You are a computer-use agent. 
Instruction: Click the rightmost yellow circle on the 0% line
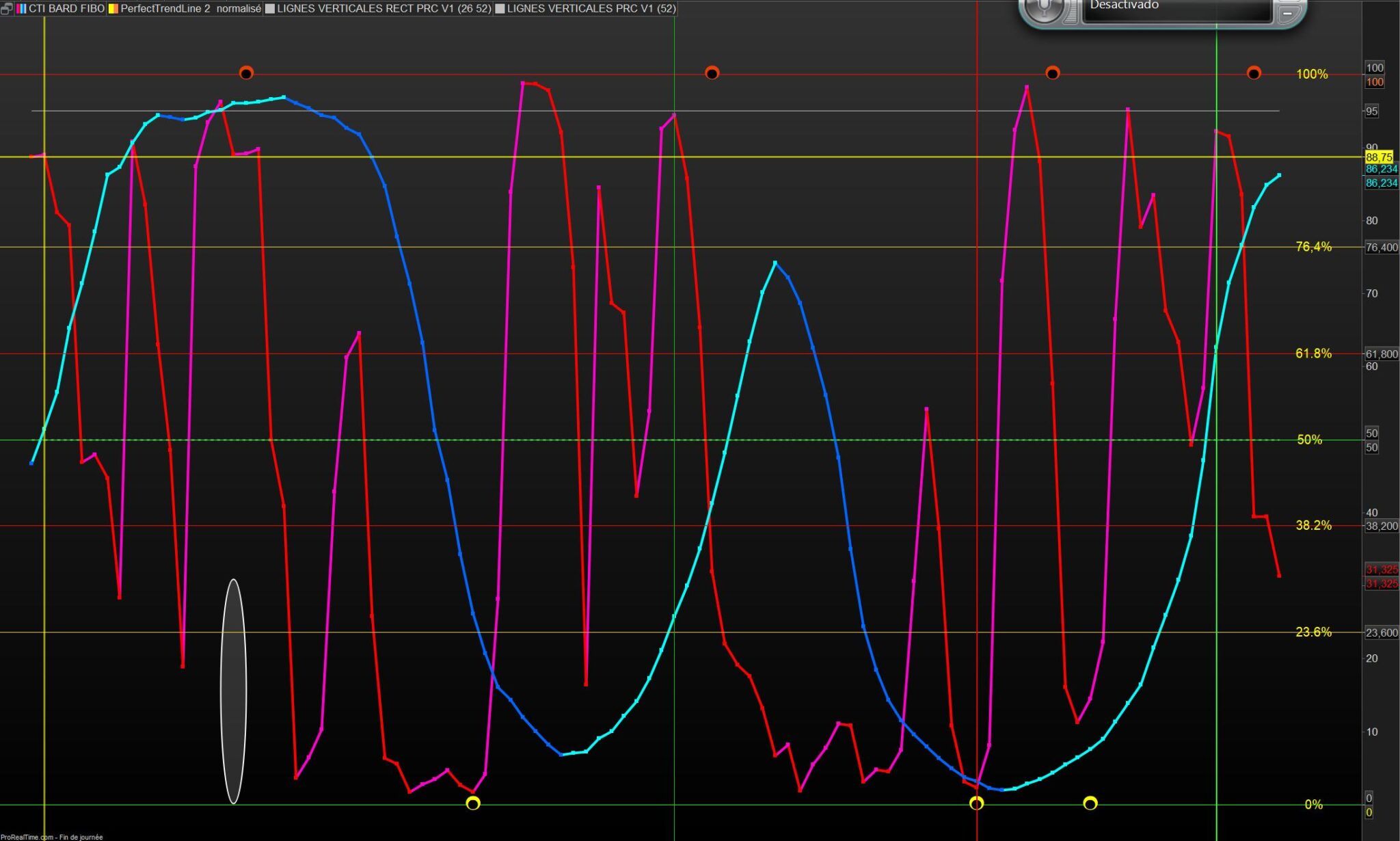[1090, 803]
